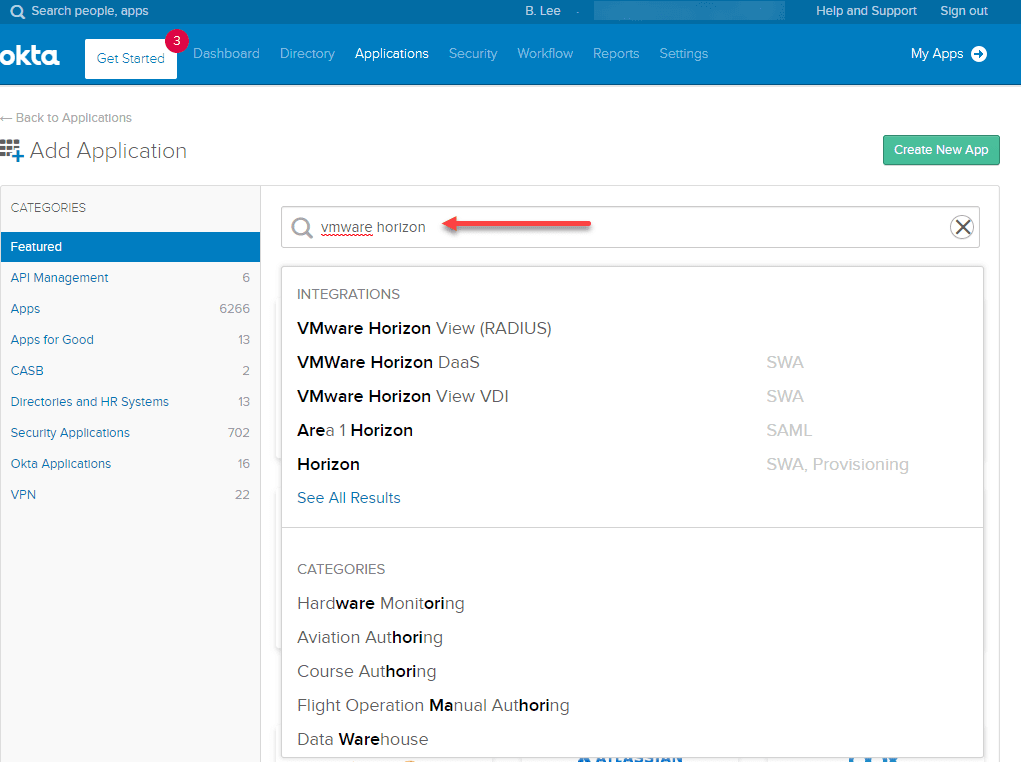1021x762 pixels.
Task: Click the search magnifier icon in top bar
Action: [x=18, y=12]
